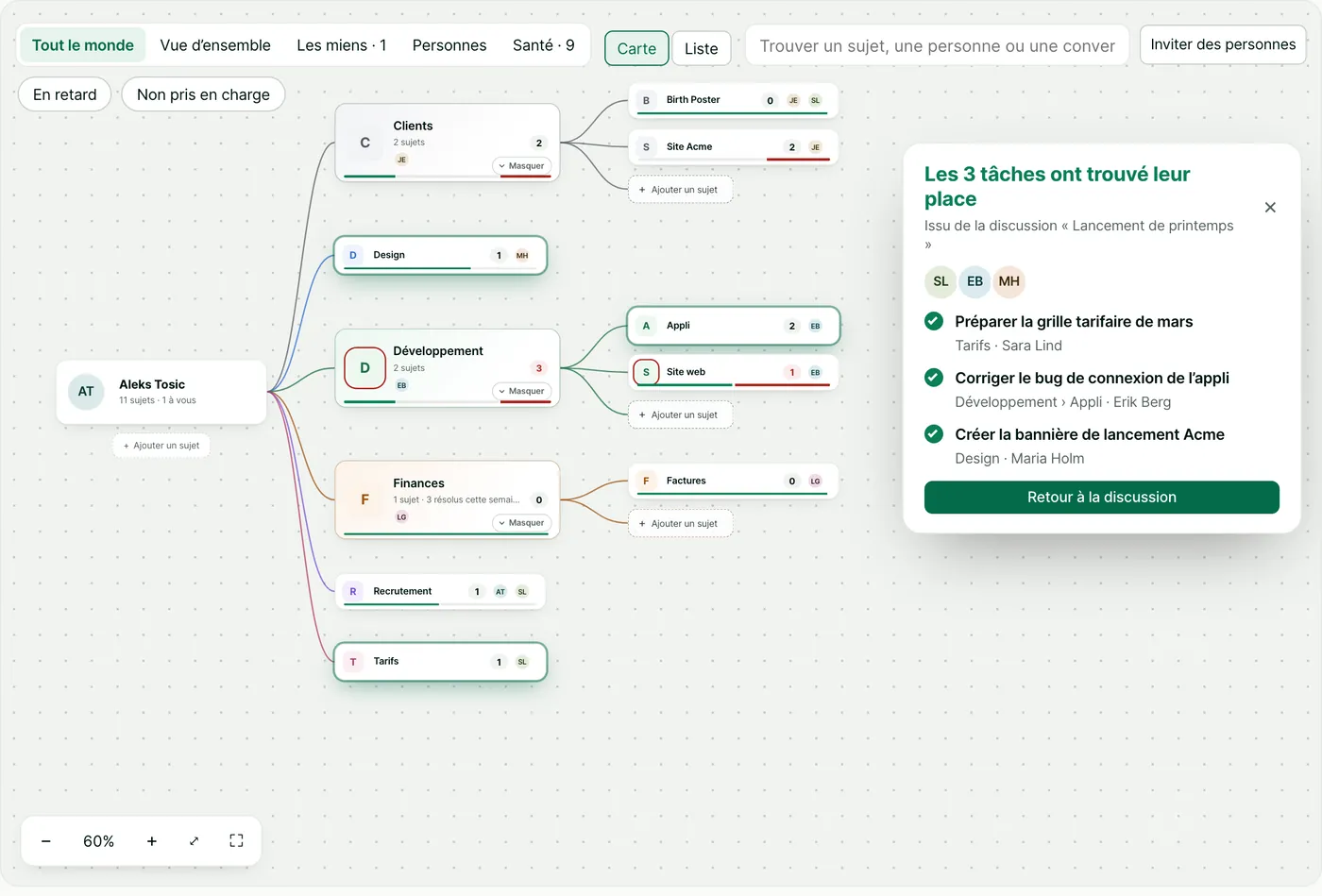Click Ajouter un sujet under Site Acme
Viewport: 1322px width, 896px height.
point(680,190)
